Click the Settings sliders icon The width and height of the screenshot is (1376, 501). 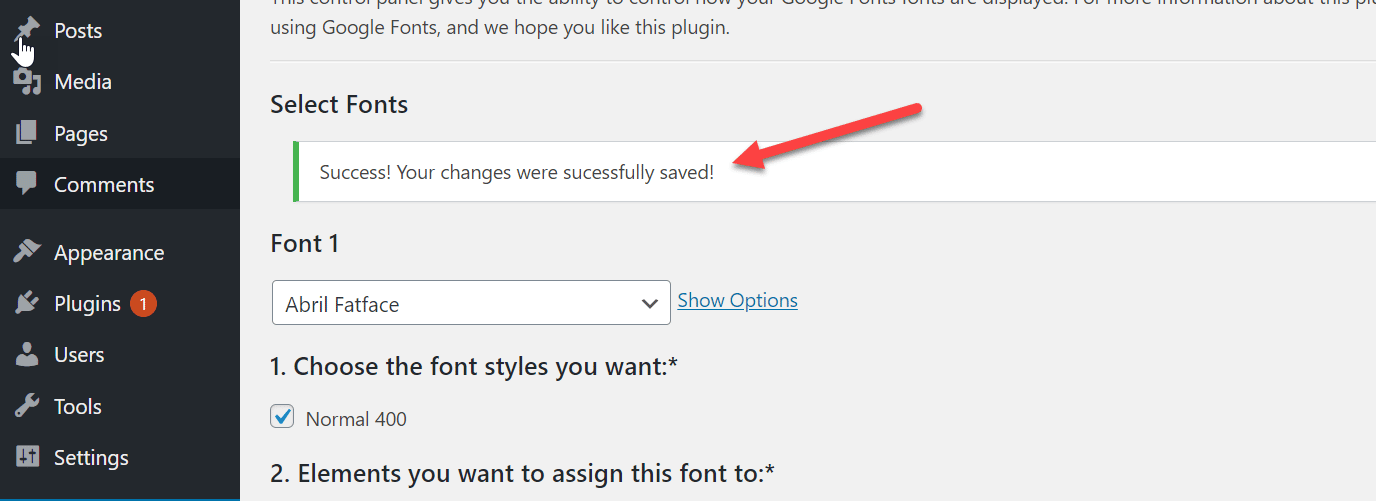coord(27,457)
